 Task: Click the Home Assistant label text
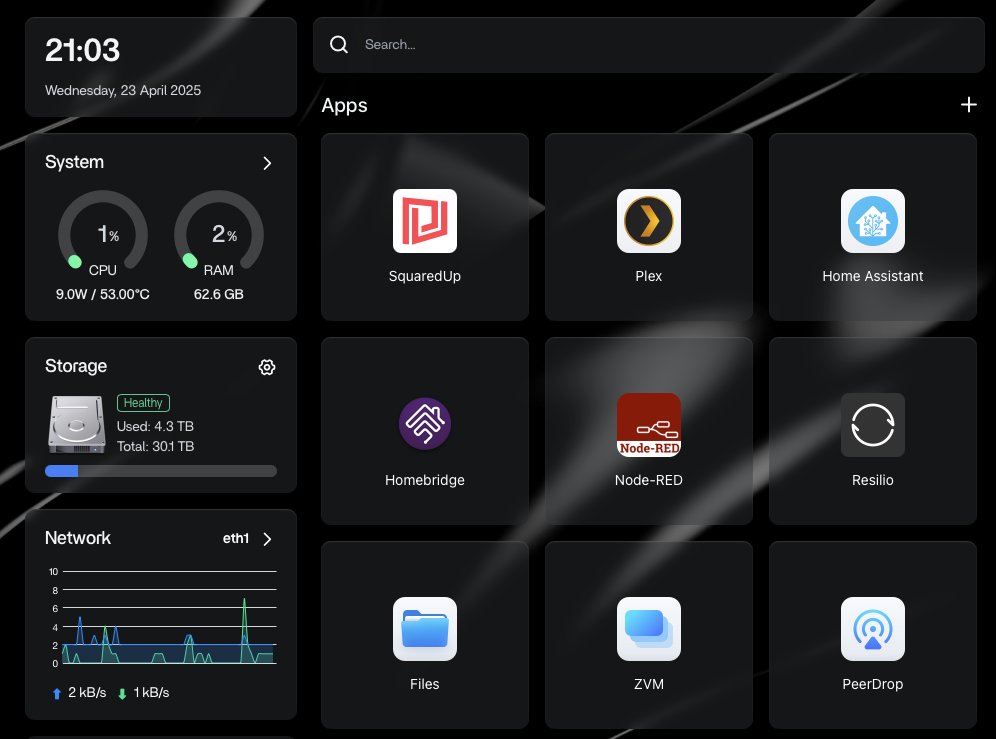(x=872, y=276)
